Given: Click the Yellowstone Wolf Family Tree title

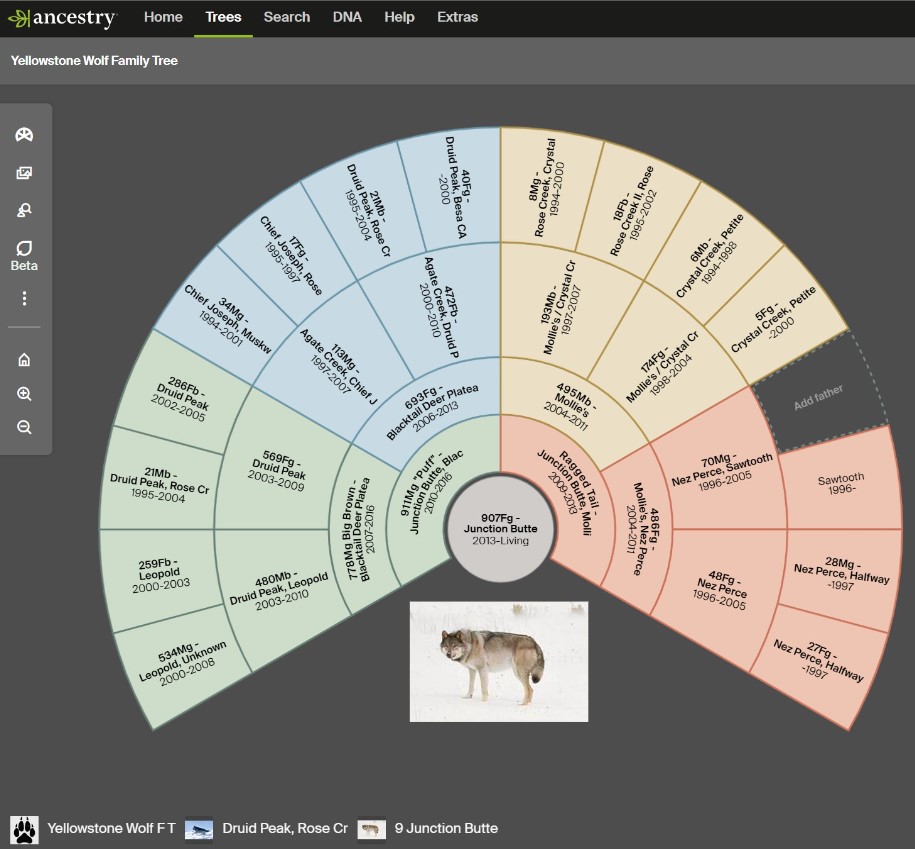Looking at the screenshot, I should (x=94, y=61).
